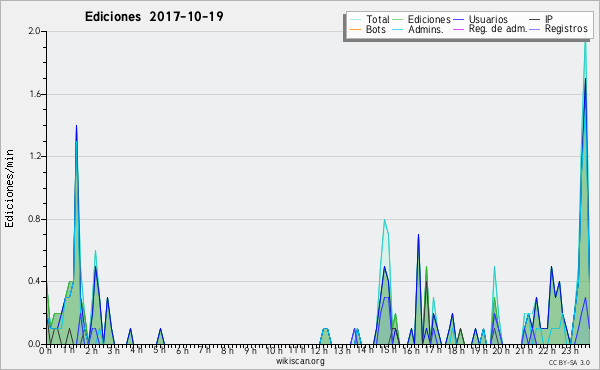This screenshot has width=600, height=370.
Task: Click the 23 h axis label
Action: point(571,350)
